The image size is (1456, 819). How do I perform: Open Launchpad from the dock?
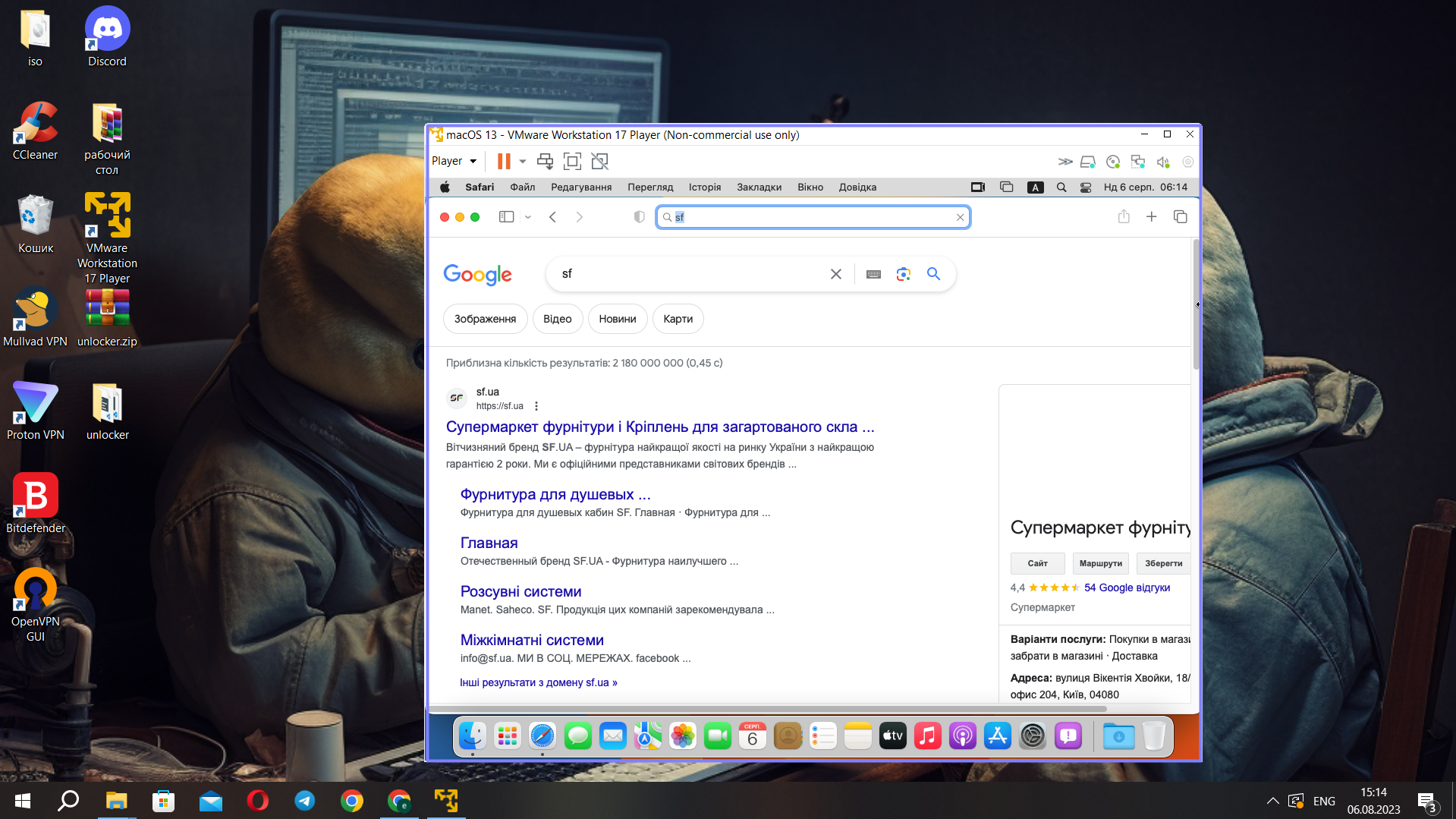pyautogui.click(x=507, y=736)
